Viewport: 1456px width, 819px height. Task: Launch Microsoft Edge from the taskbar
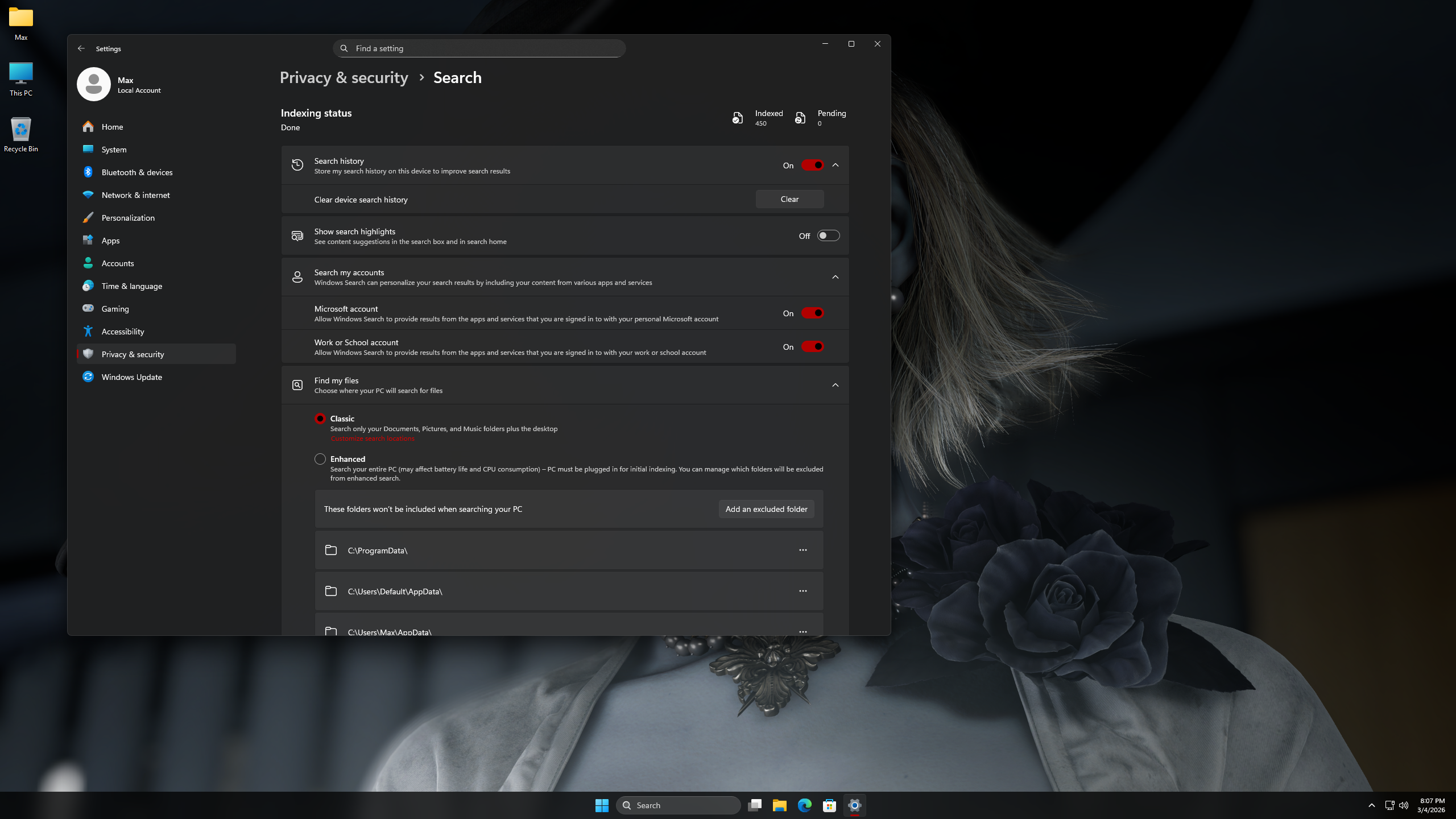pos(805,805)
